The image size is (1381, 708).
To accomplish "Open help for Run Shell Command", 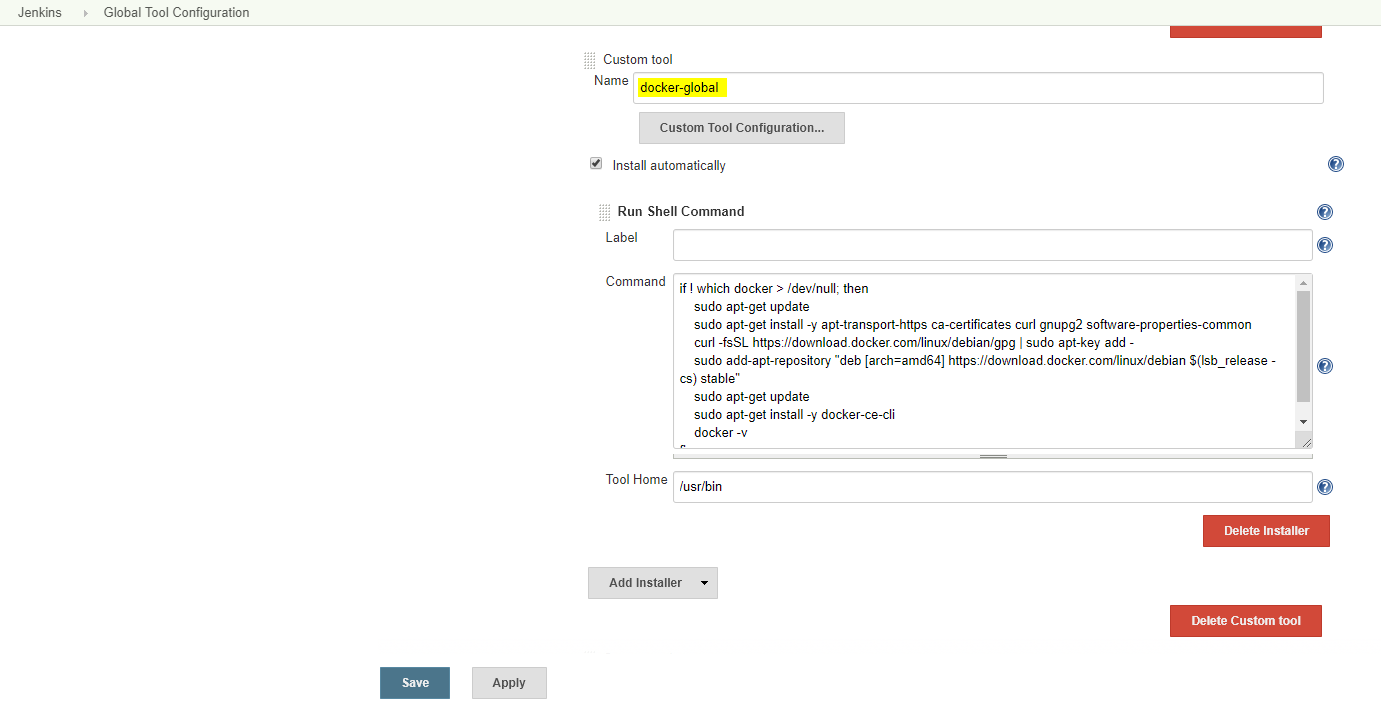I will [1325, 212].
